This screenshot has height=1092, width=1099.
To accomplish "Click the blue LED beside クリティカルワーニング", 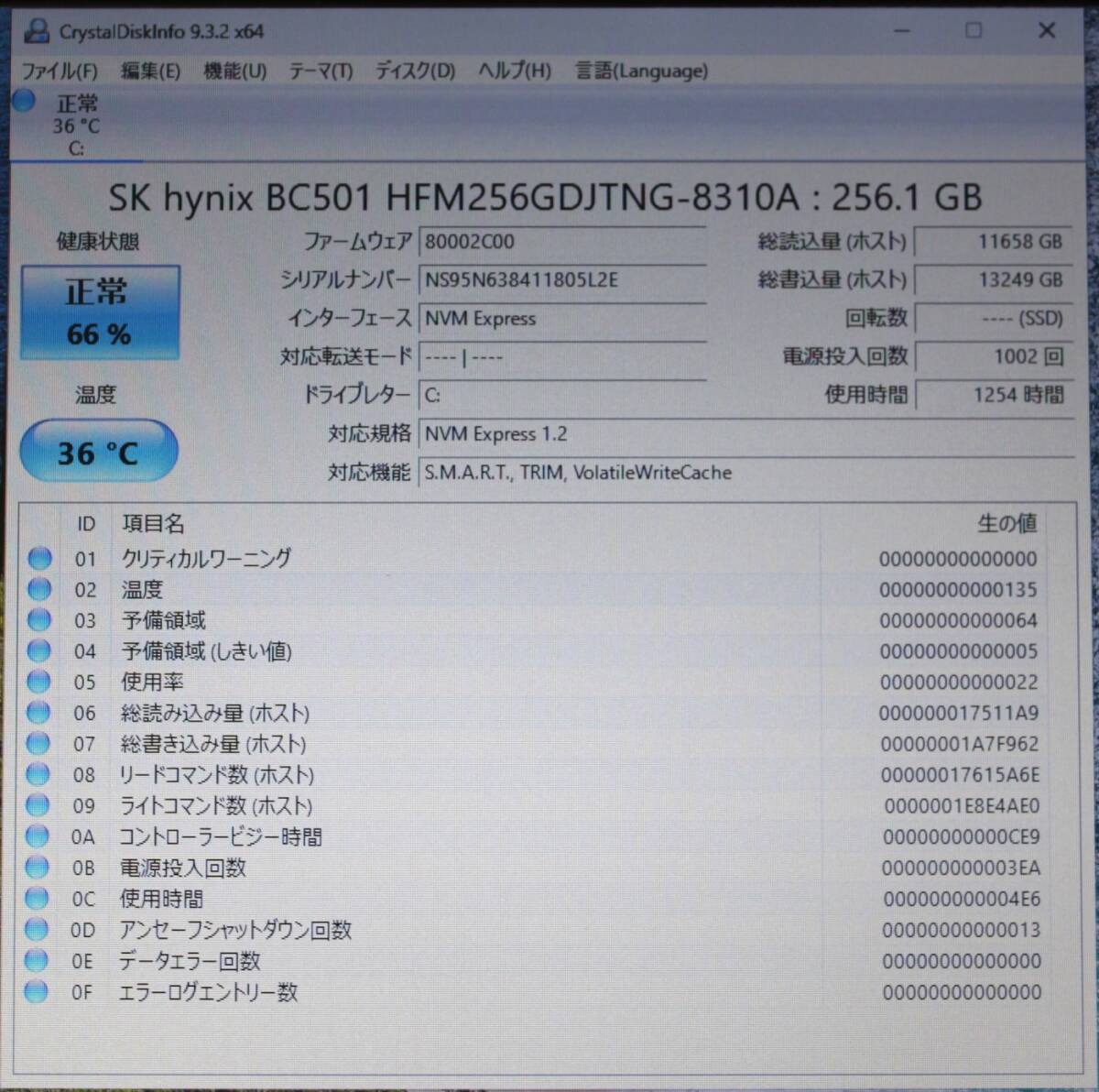I will [38, 558].
